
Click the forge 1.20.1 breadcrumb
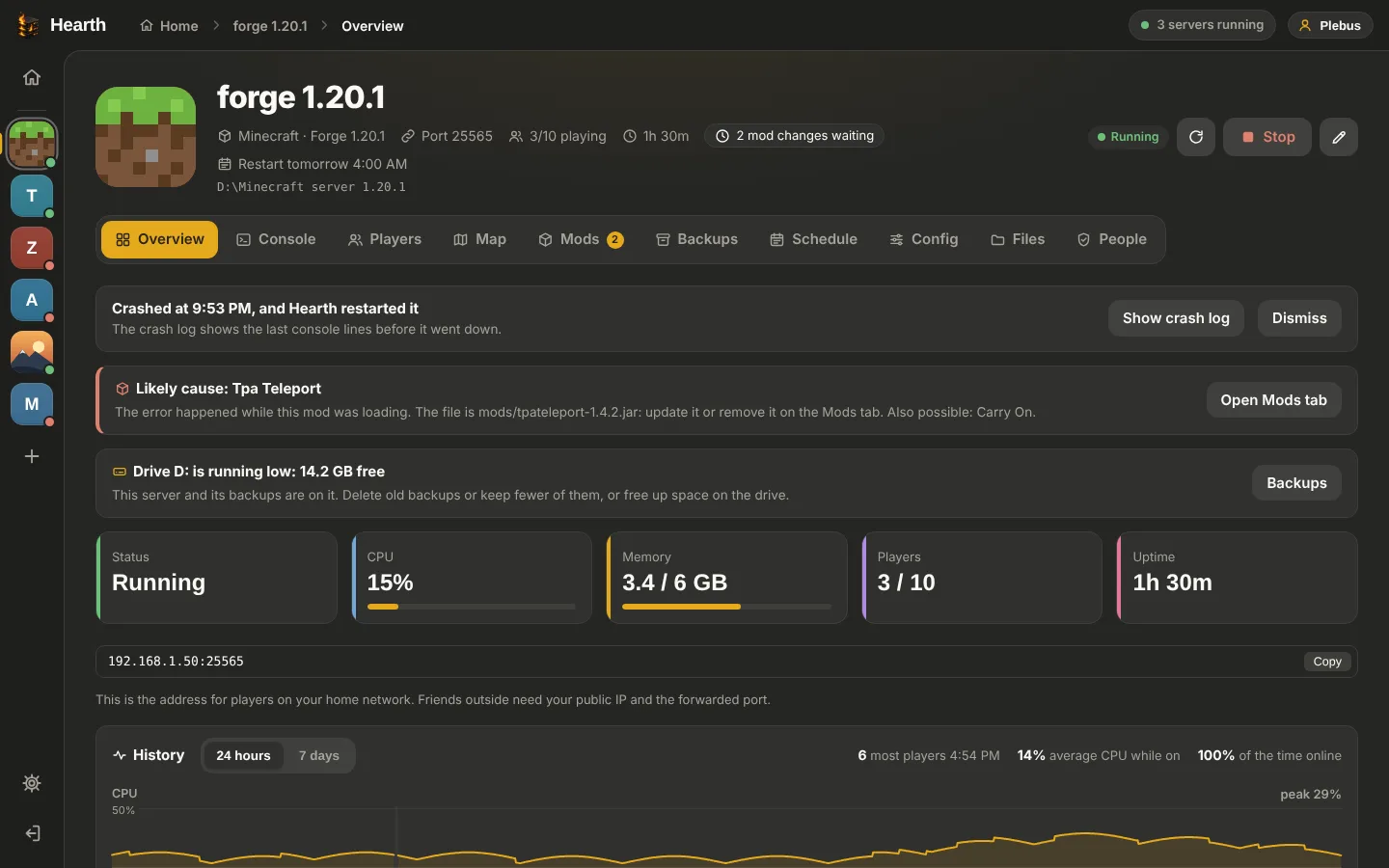point(270,26)
